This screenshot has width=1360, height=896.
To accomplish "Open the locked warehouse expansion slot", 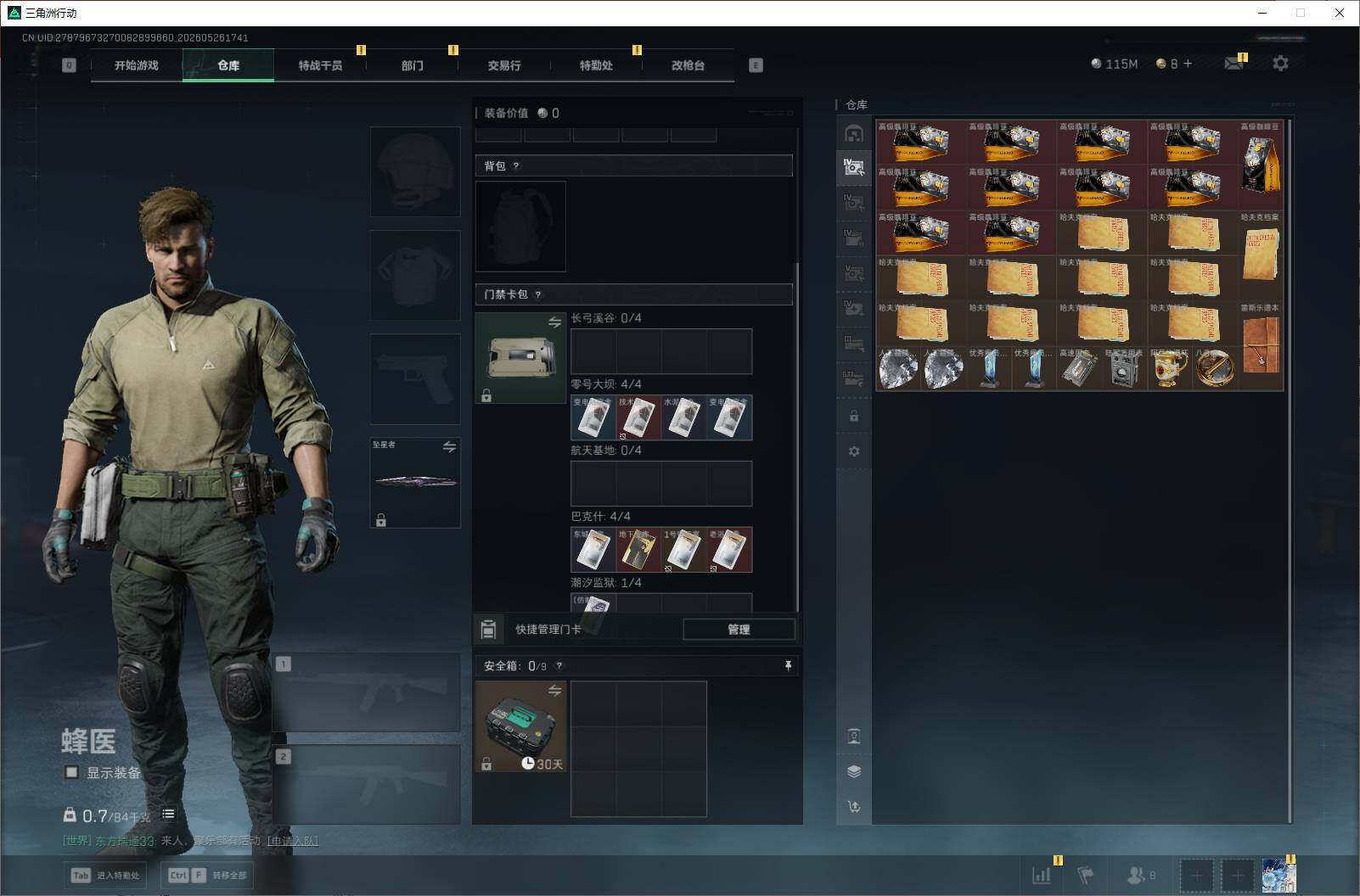I will coord(854,417).
